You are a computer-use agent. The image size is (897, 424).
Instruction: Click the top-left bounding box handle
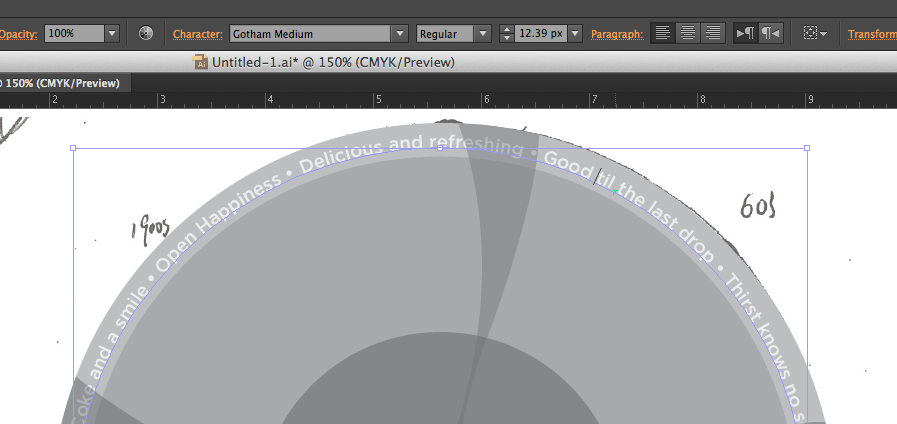(73, 148)
